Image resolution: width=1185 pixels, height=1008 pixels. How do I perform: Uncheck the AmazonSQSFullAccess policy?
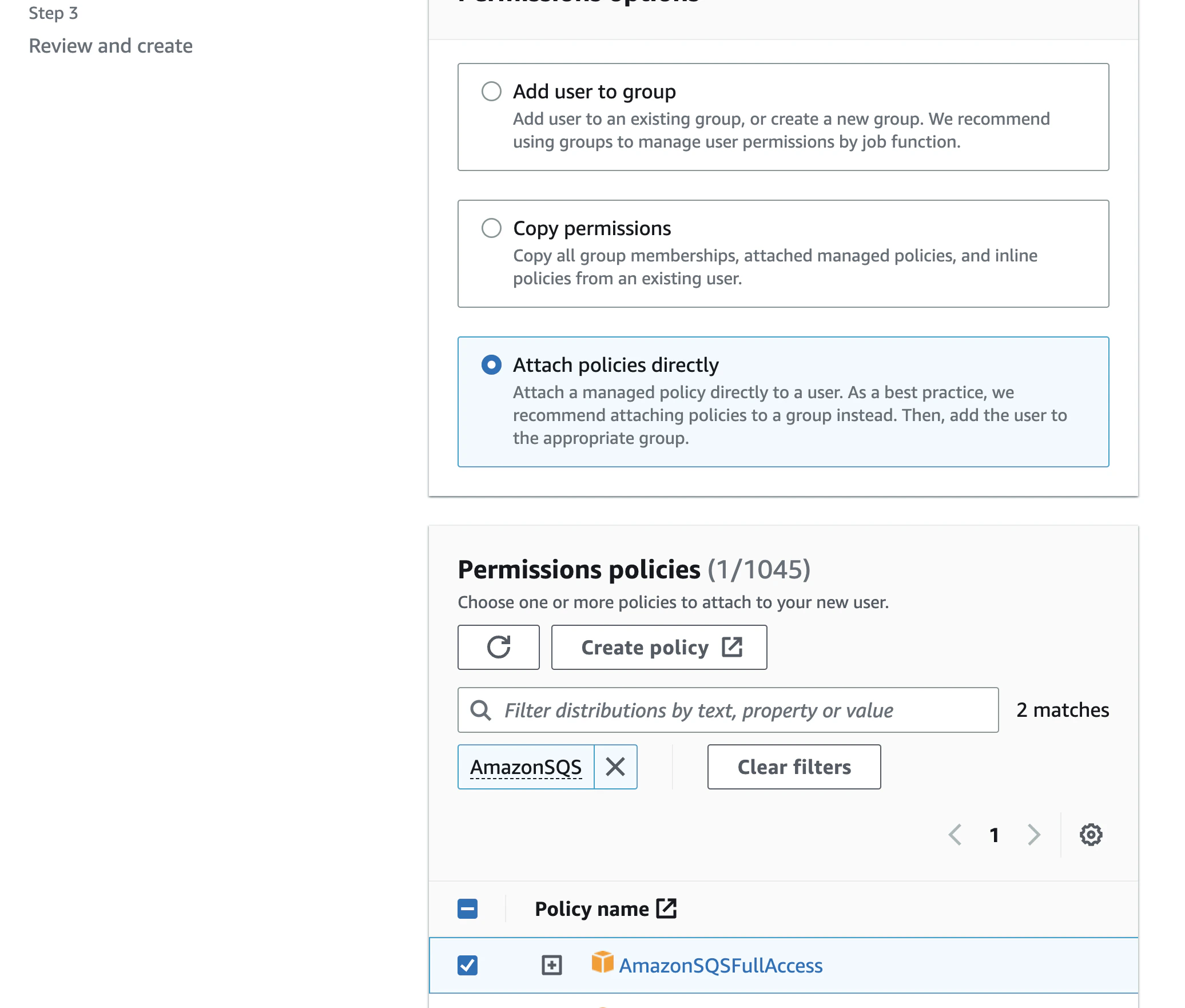468,965
